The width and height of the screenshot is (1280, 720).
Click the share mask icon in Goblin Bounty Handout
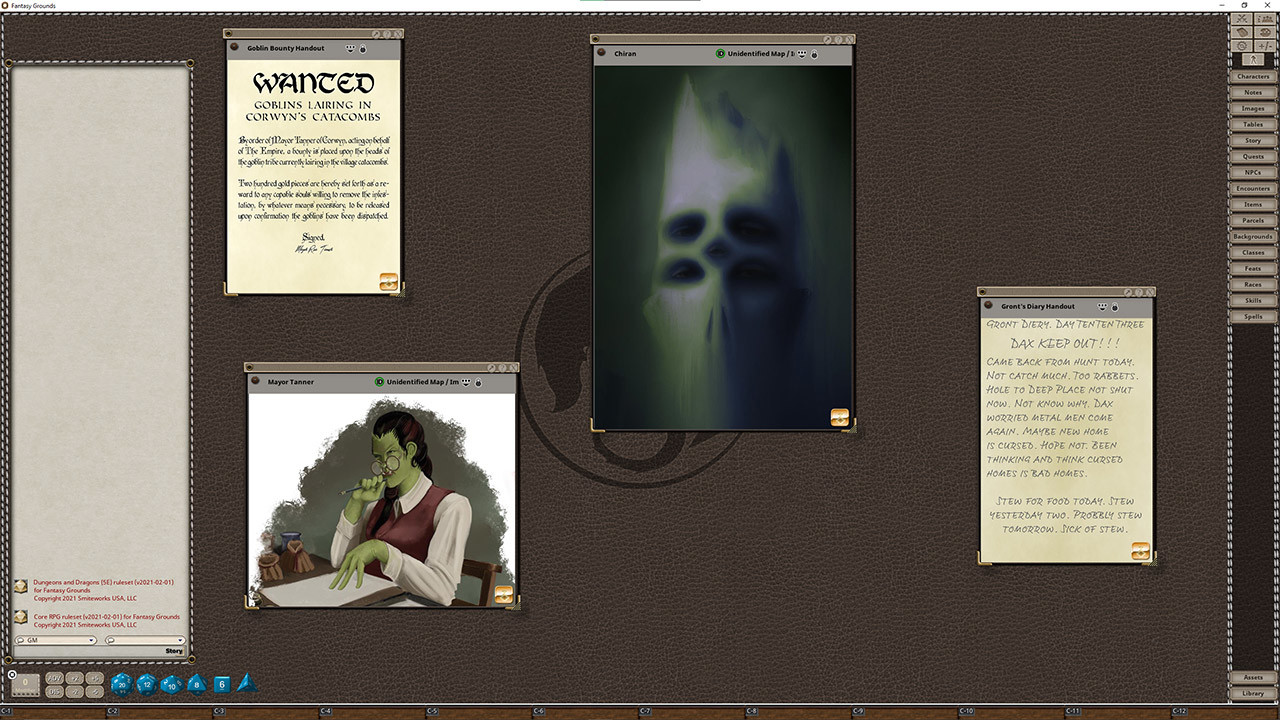350,48
